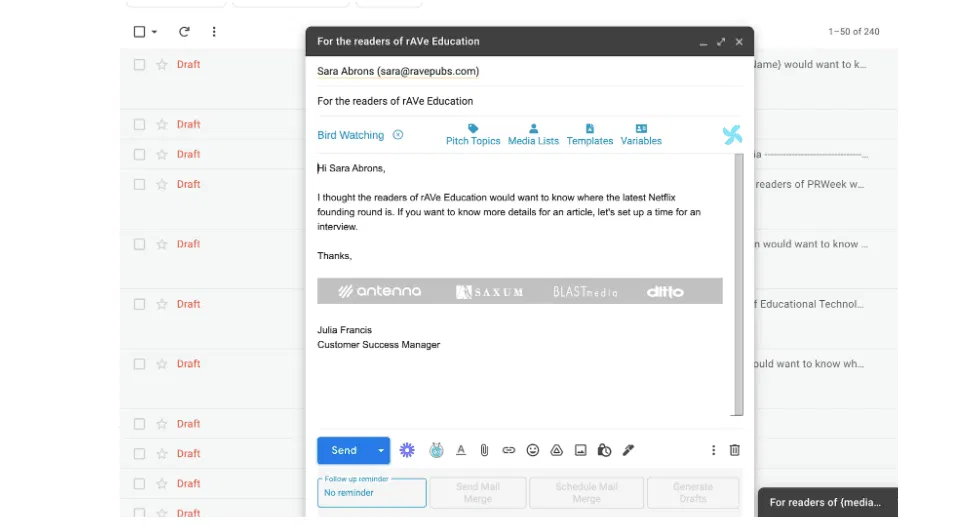Open the Follow up reminder dropdown
The image size is (968, 524).
[372, 493]
